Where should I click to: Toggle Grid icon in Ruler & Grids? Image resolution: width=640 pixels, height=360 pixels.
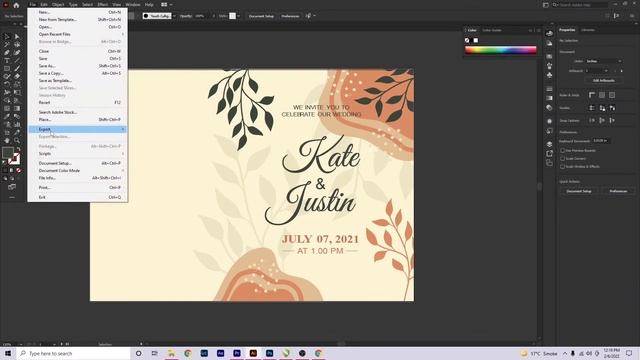coord(602,95)
